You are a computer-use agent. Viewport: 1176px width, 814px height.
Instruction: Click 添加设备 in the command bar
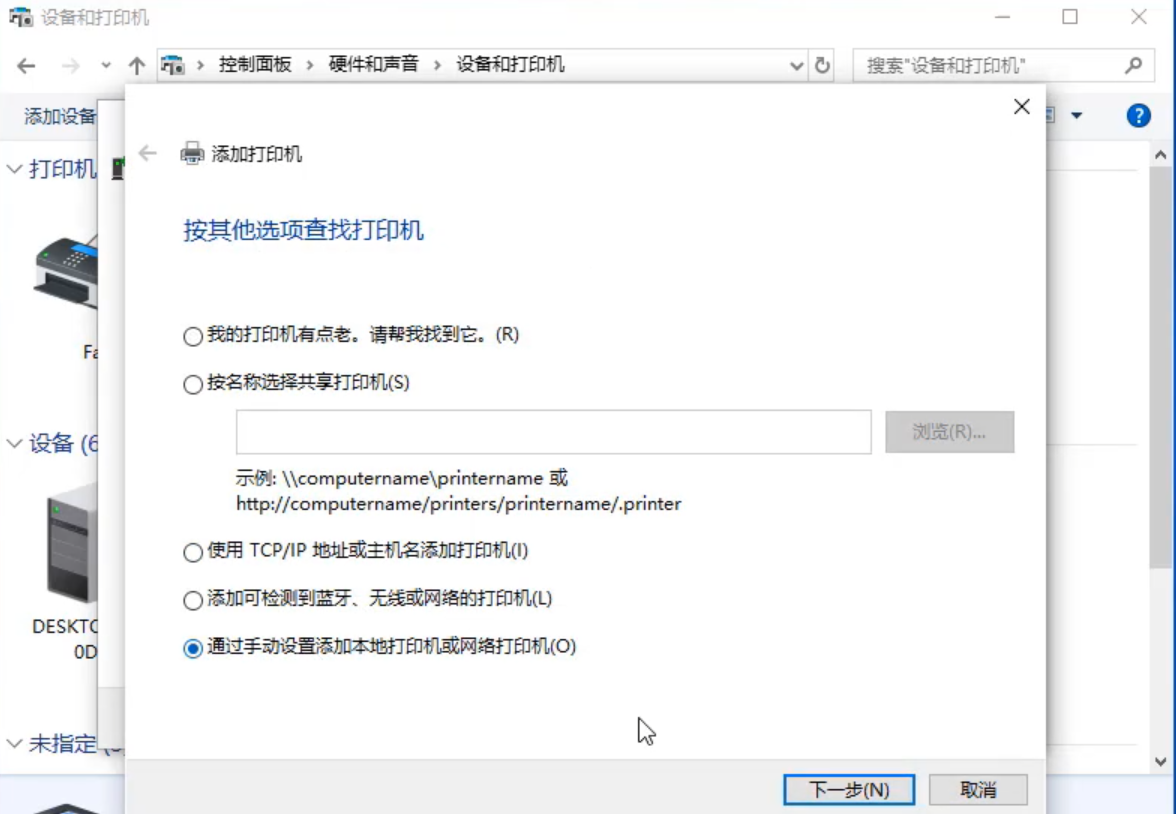[60, 117]
